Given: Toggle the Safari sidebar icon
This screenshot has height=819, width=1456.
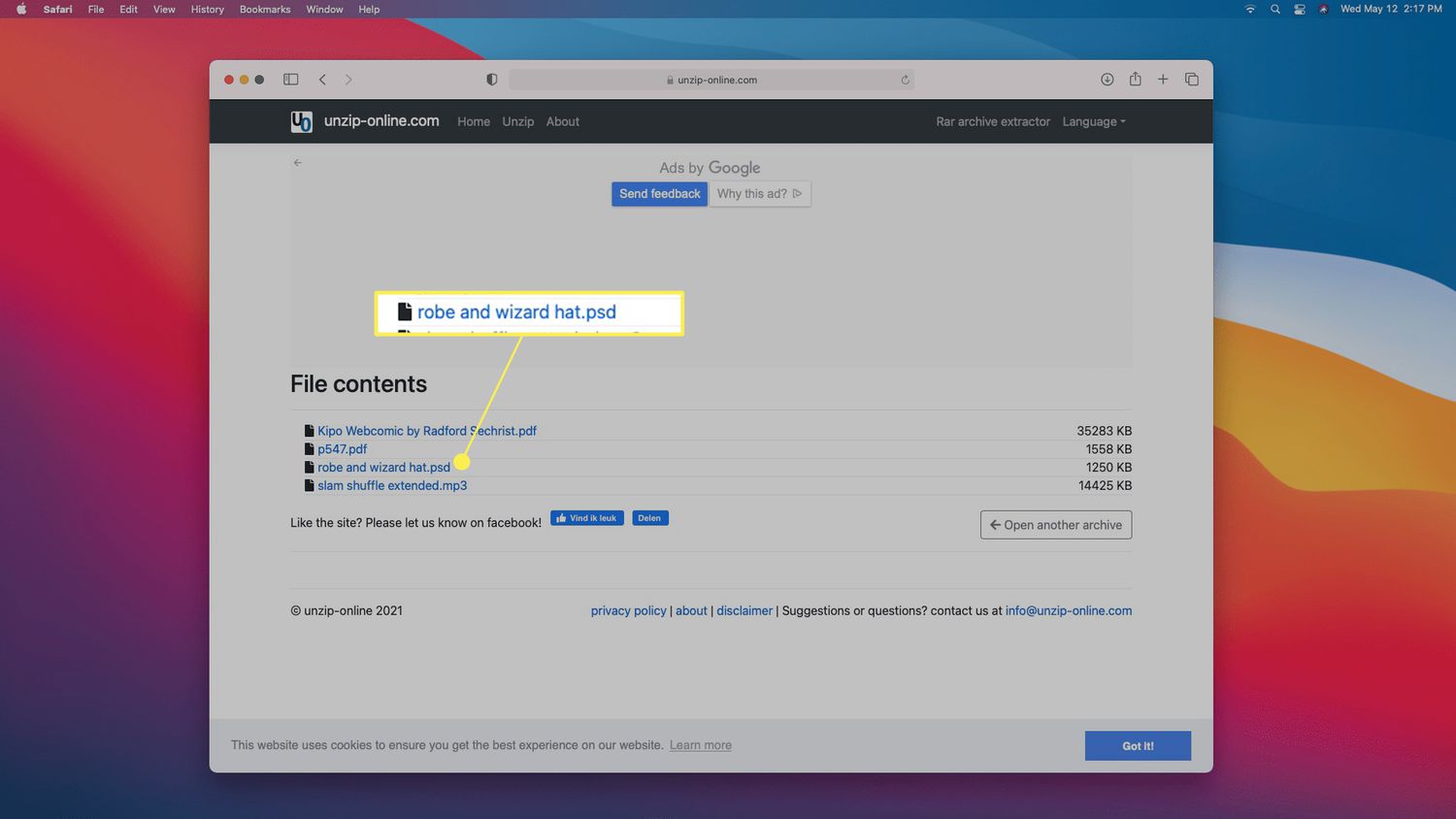Looking at the screenshot, I should [x=290, y=80].
